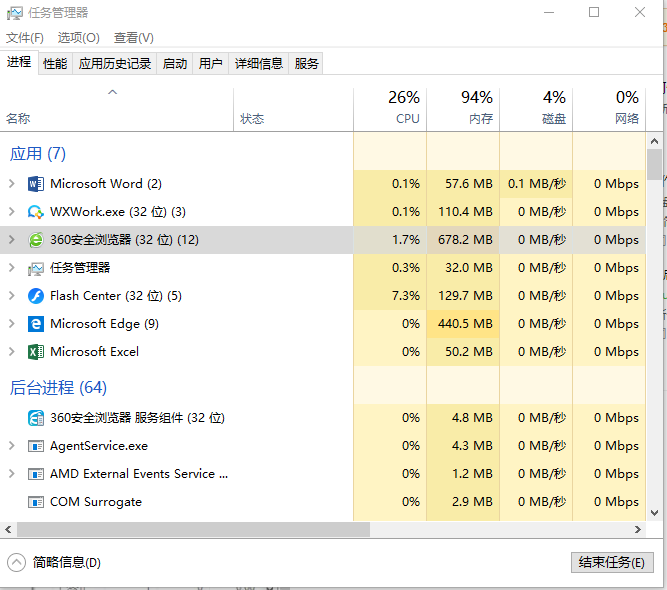Click the Microsoft Excel app icon
Viewport: 667px width, 590px height.
(36, 352)
